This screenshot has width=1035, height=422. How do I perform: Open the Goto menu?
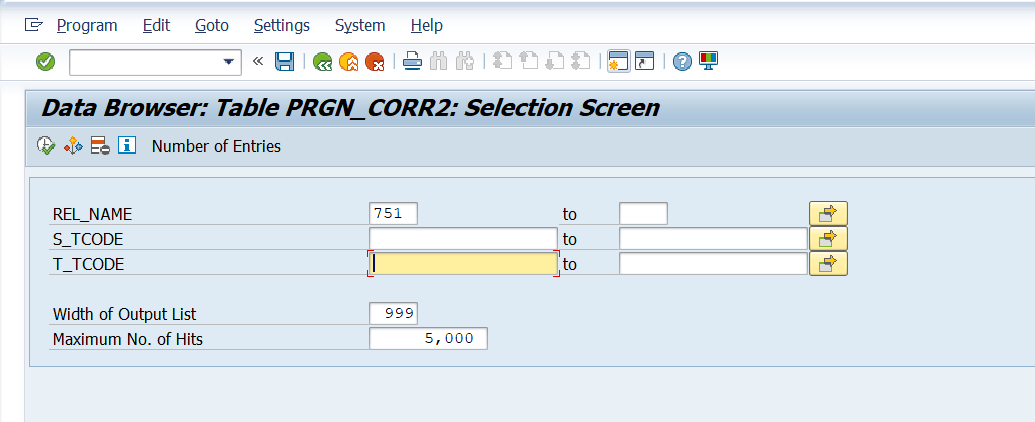[x=212, y=25]
